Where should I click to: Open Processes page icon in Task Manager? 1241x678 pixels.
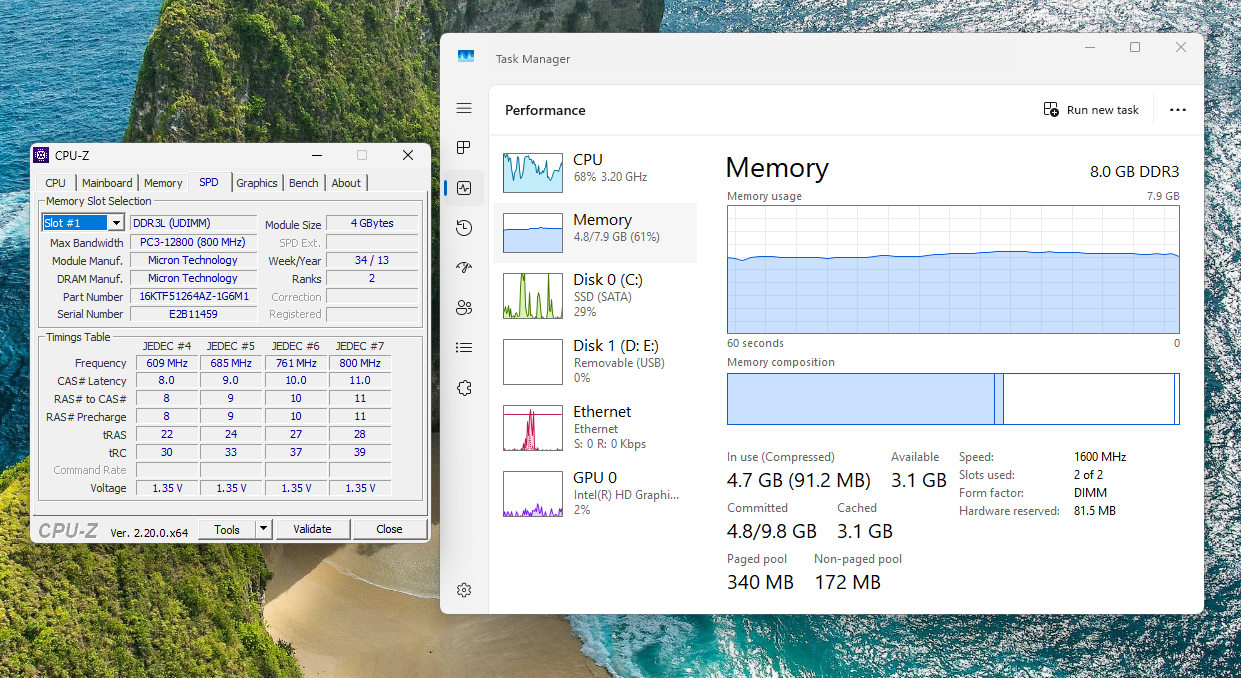(463, 148)
